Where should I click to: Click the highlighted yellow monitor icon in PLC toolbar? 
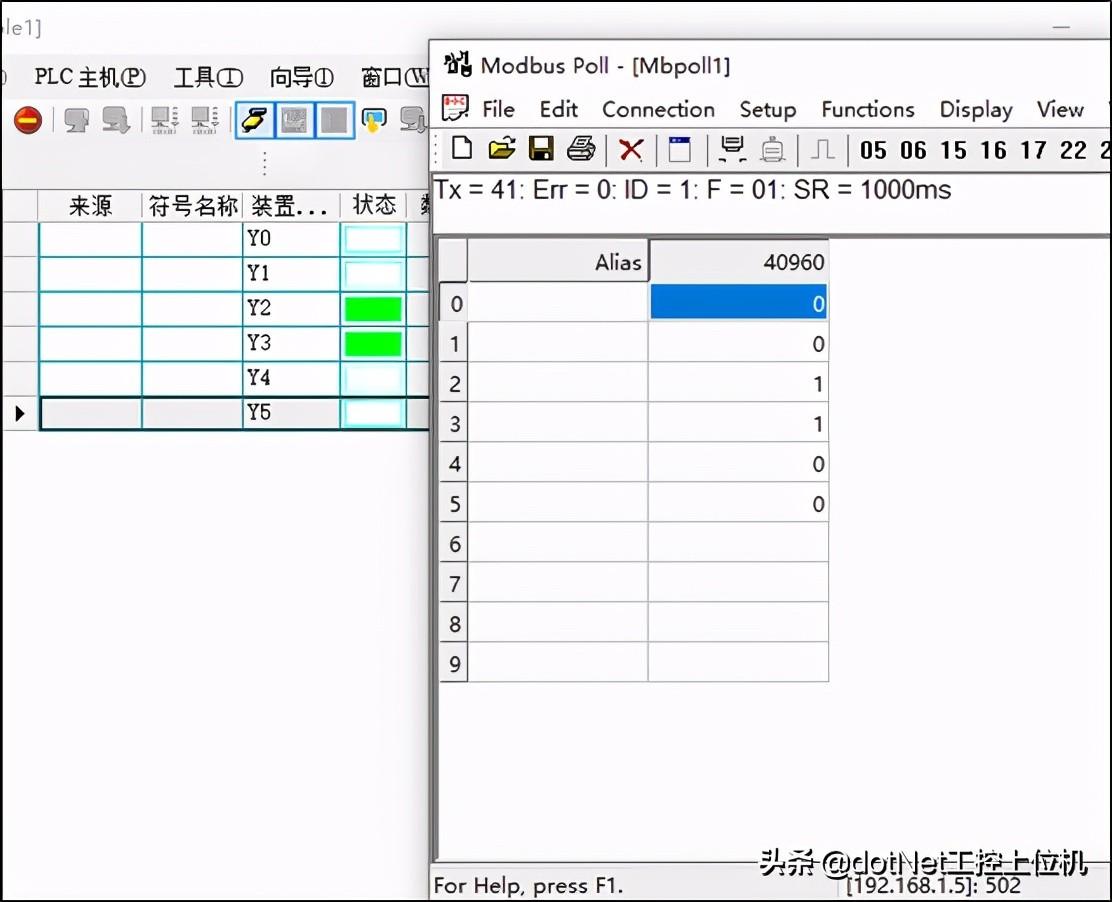[x=254, y=120]
